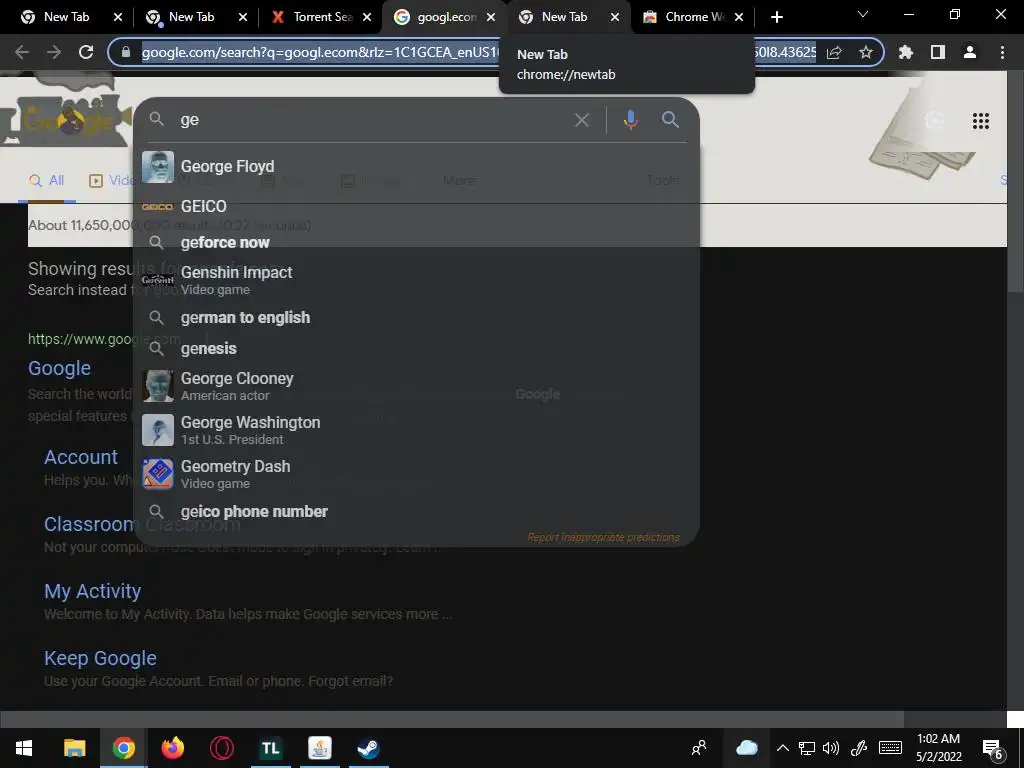Screen dimensions: 1024x768
Task: Close the googl.ecom tab
Action: click(490, 18)
